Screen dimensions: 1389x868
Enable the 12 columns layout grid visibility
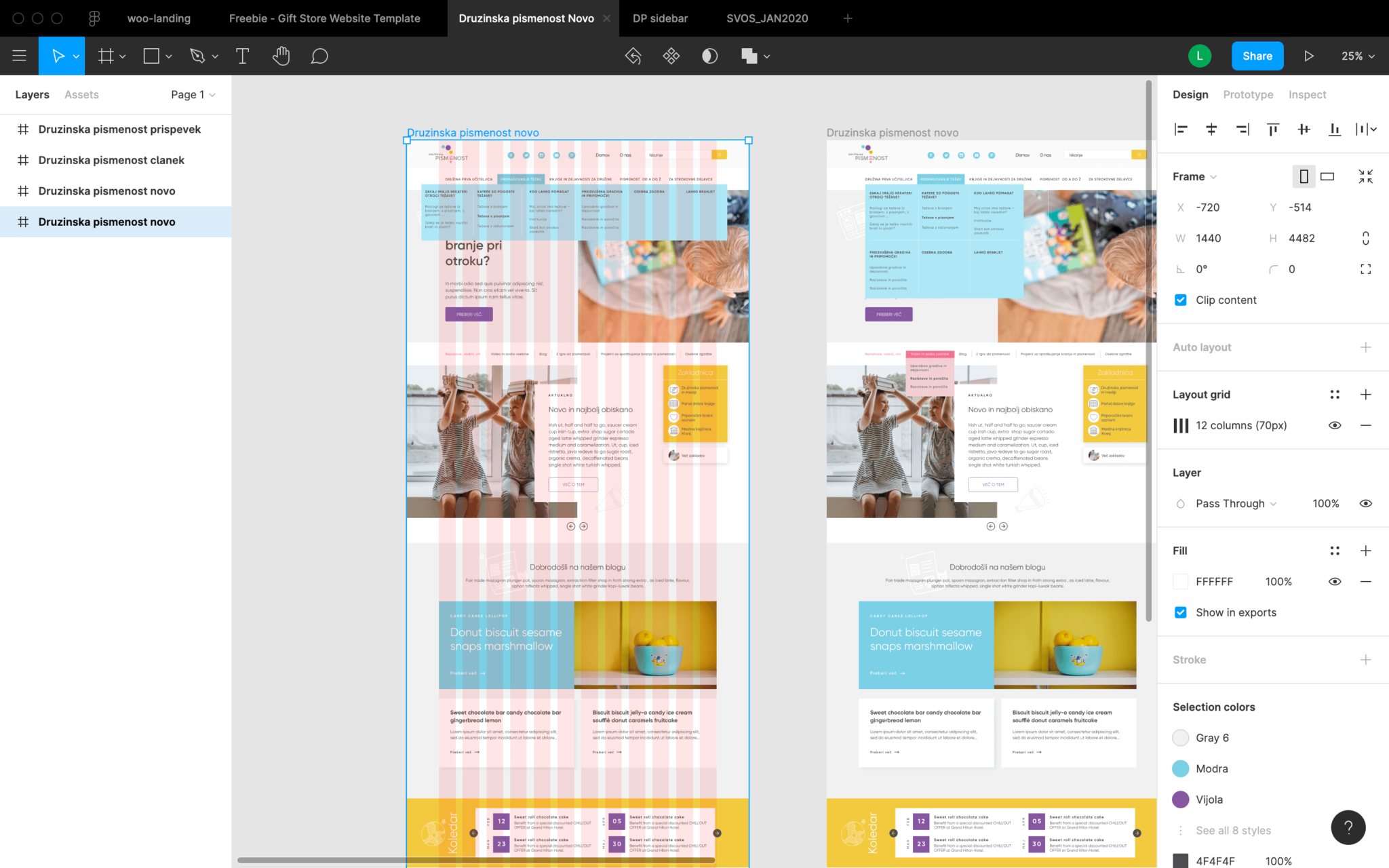(1337, 425)
